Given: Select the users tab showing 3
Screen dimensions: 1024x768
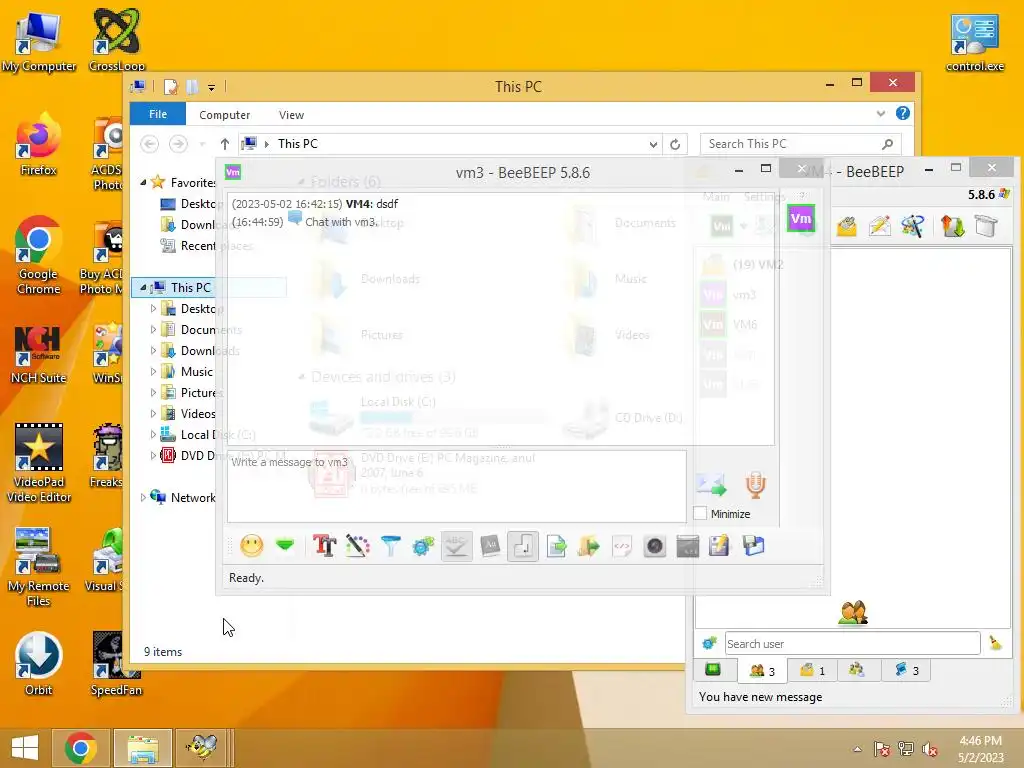Looking at the screenshot, I should point(762,670).
